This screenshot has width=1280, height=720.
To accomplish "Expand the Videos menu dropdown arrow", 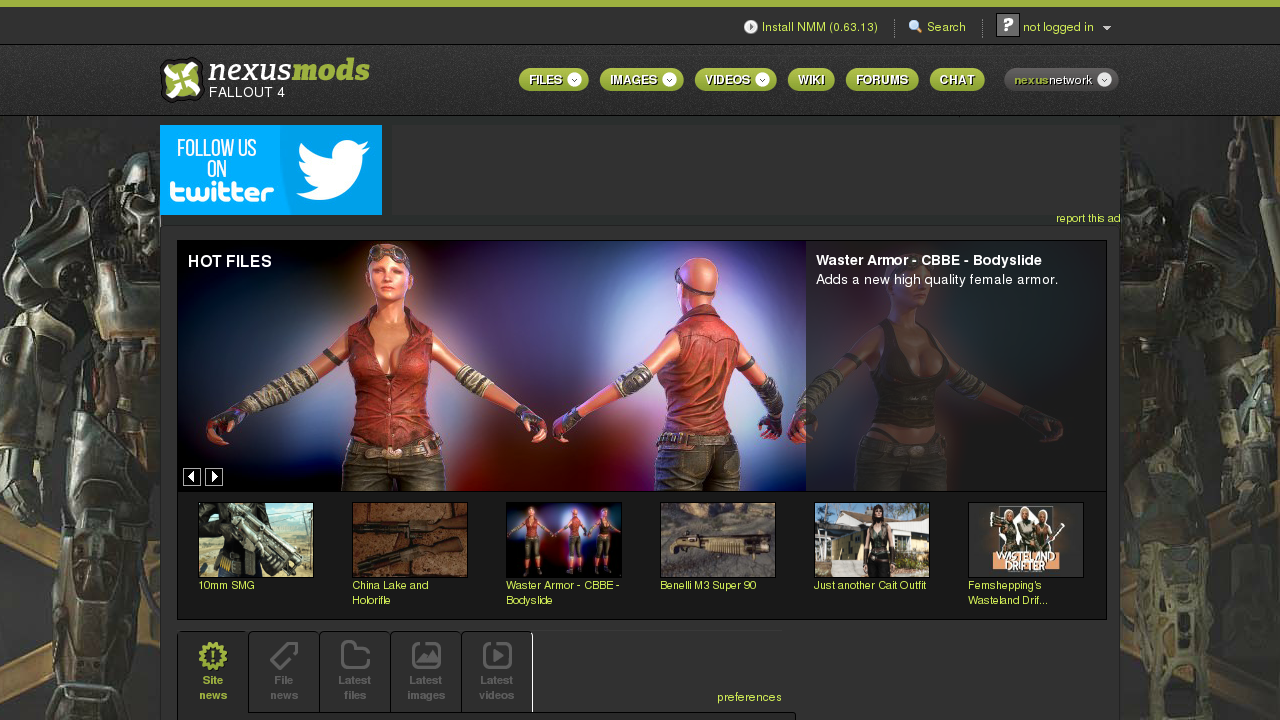I will point(763,80).
